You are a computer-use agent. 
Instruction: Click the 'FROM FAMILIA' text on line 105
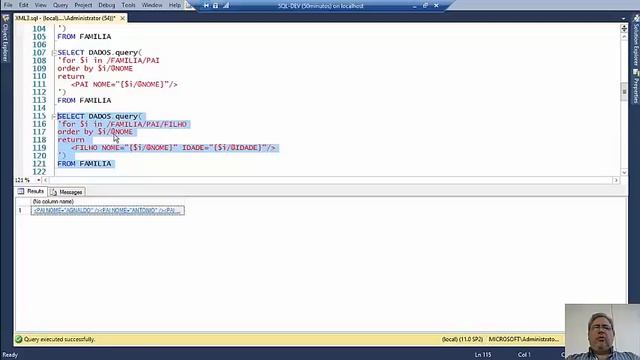click(84, 37)
